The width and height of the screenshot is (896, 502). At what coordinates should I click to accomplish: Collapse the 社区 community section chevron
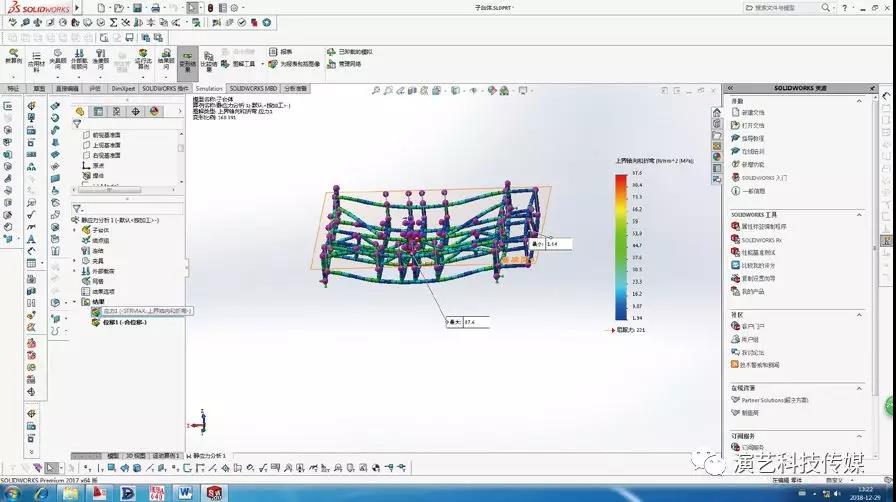[x=859, y=315]
